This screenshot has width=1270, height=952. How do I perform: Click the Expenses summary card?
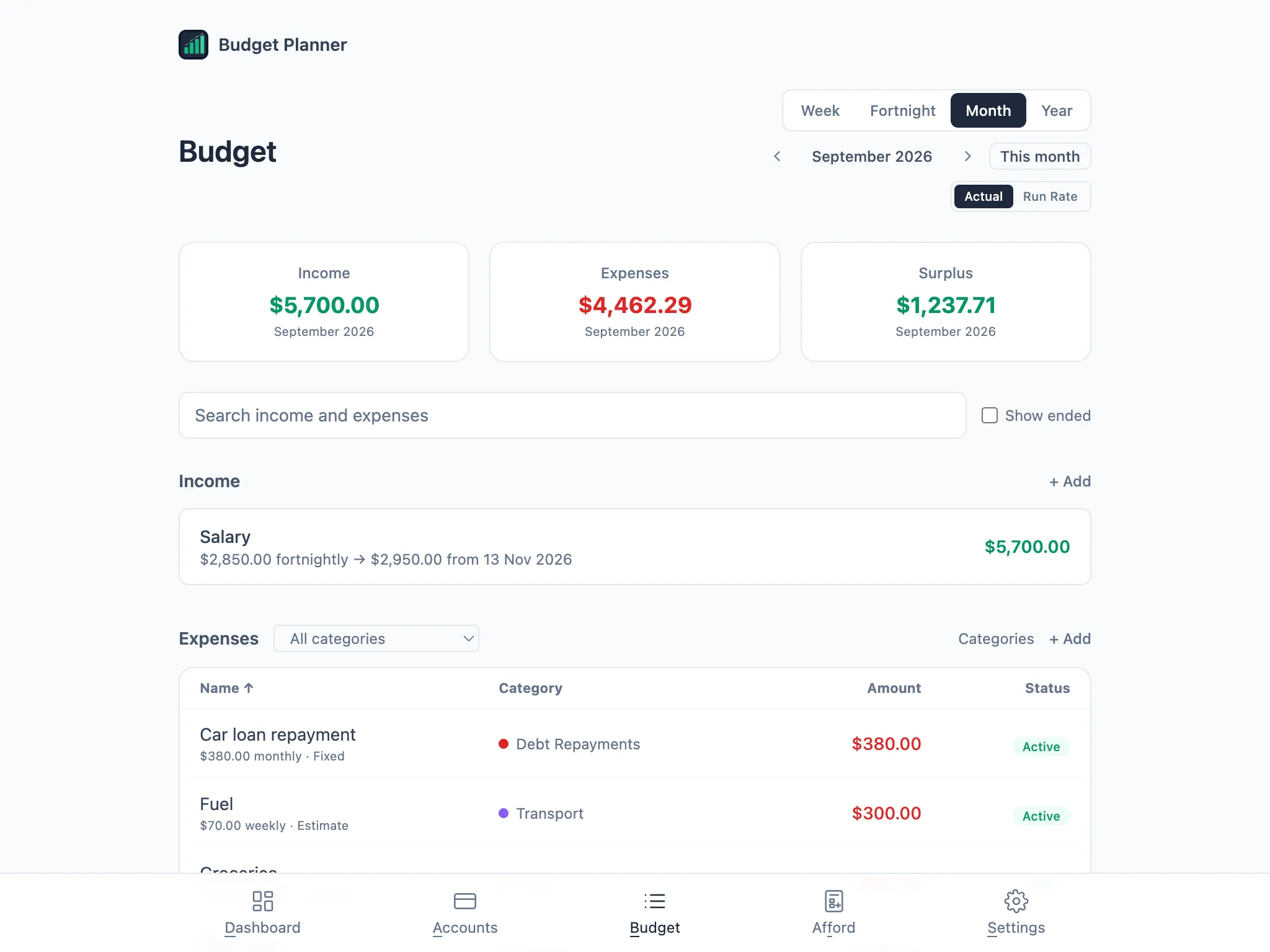tap(635, 302)
